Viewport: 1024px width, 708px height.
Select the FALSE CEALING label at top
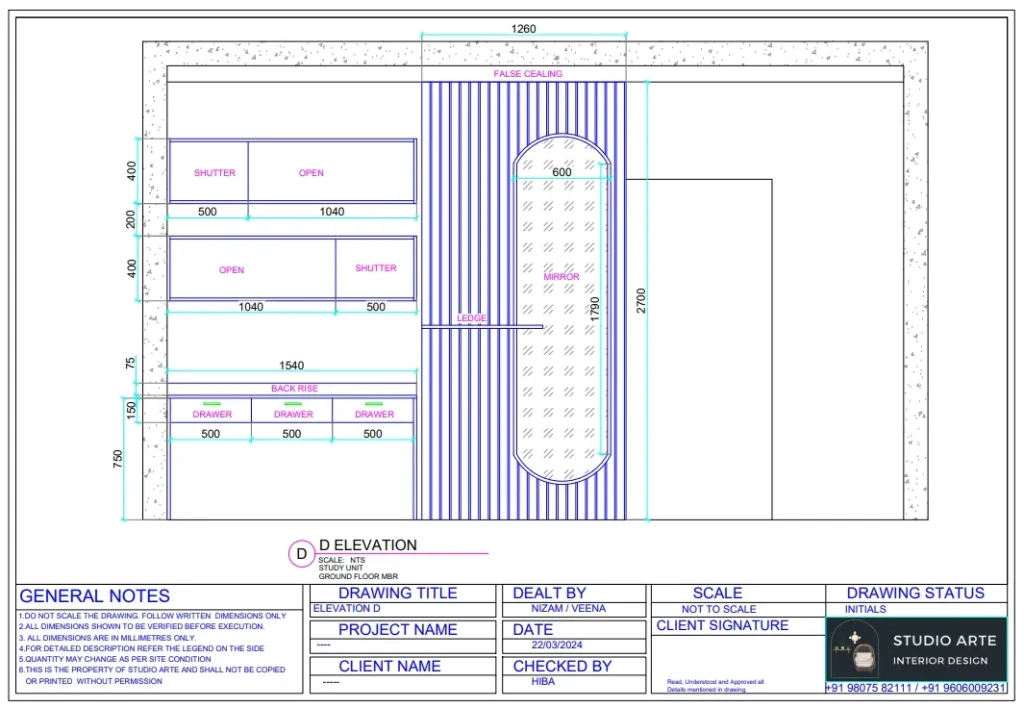tap(528, 74)
